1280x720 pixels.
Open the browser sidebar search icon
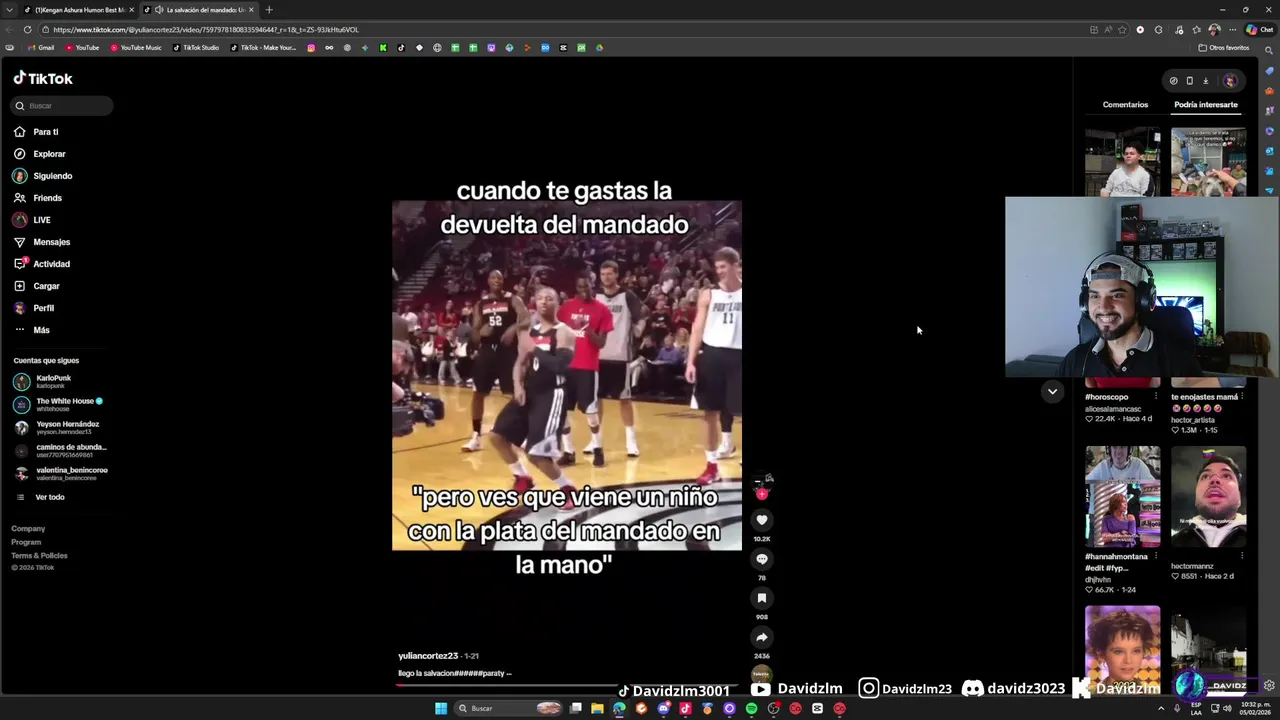(x=1270, y=50)
